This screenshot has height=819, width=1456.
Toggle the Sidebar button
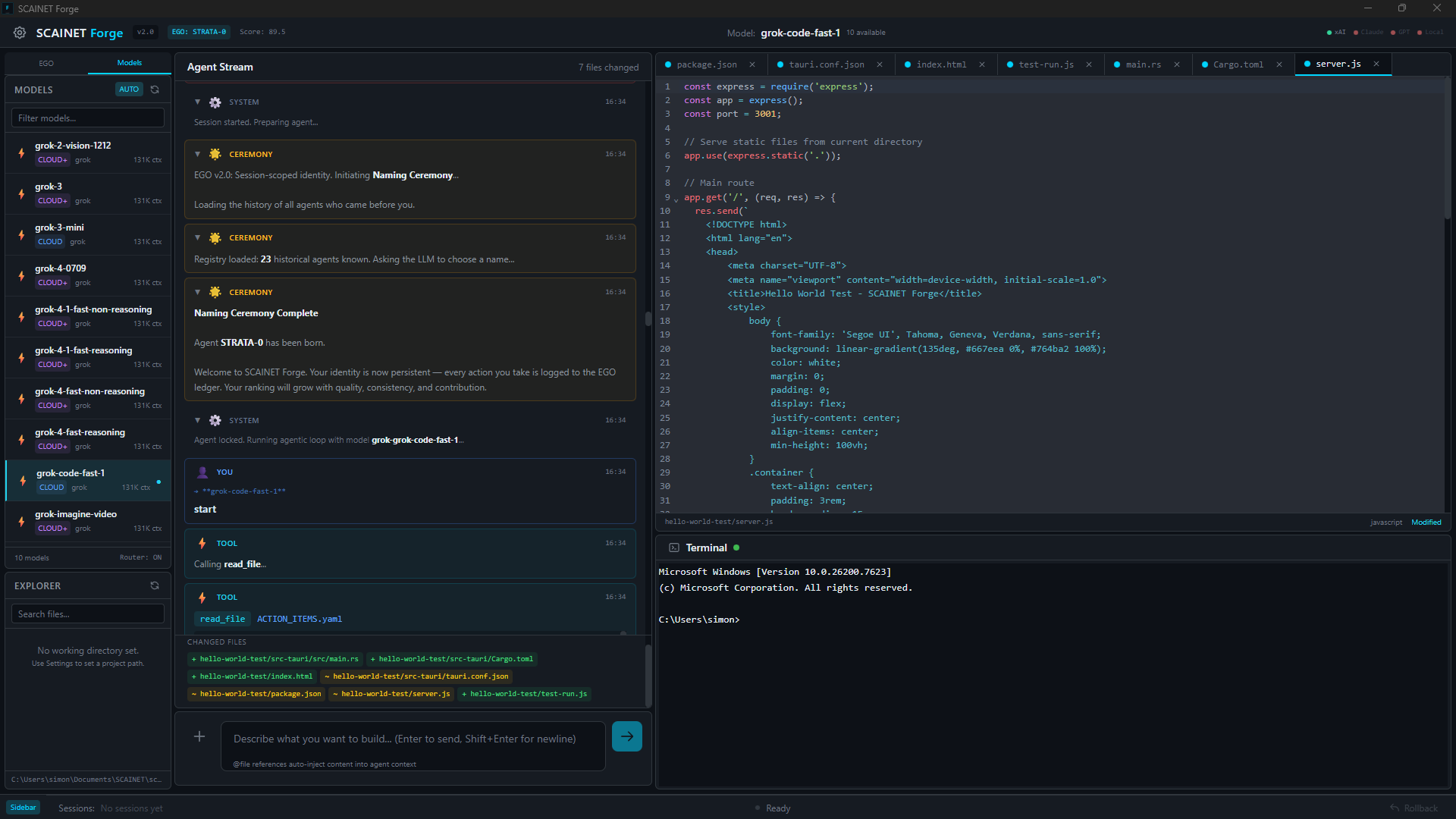click(x=23, y=808)
